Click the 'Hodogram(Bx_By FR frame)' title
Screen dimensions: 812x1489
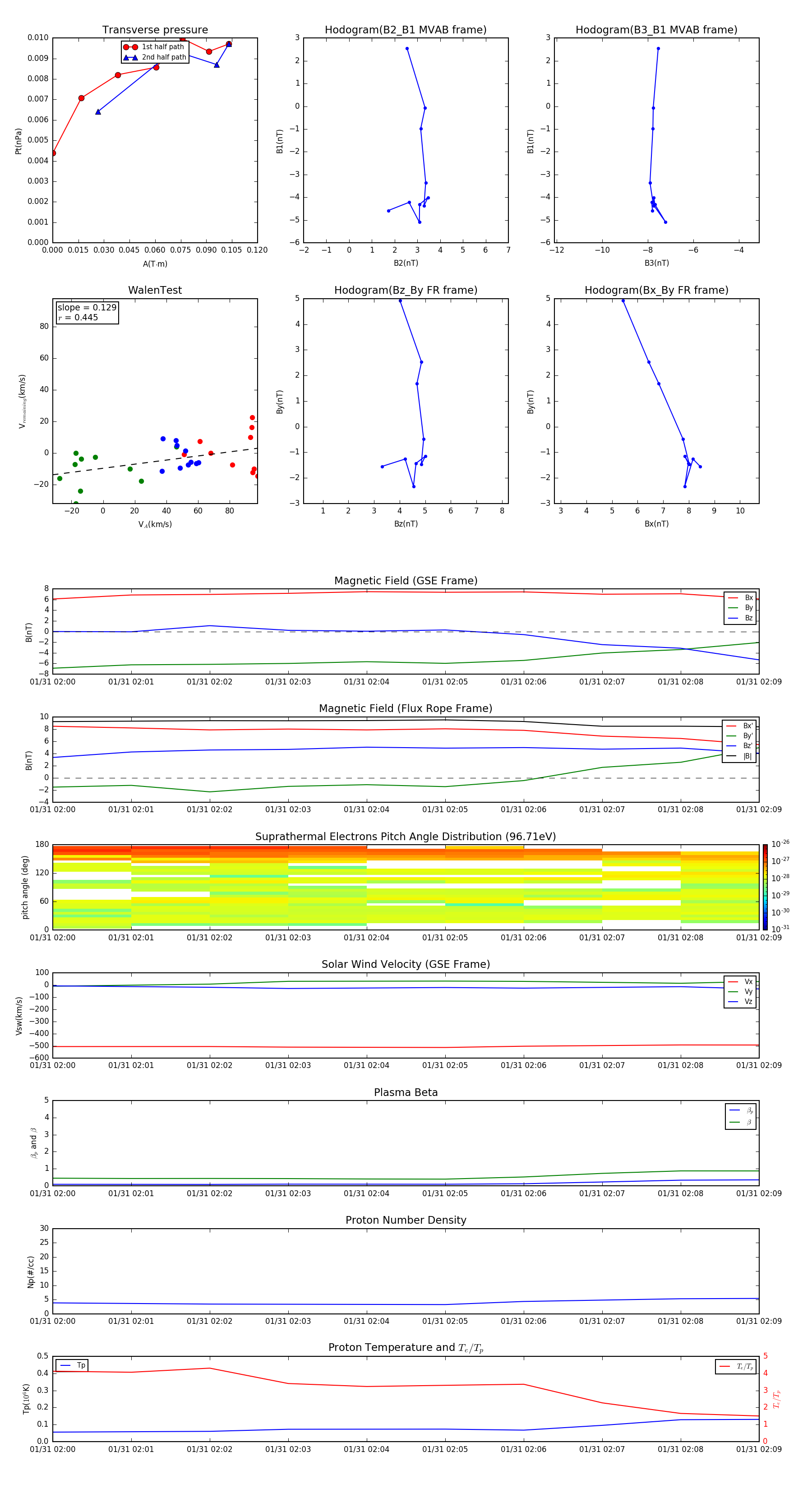tap(656, 290)
